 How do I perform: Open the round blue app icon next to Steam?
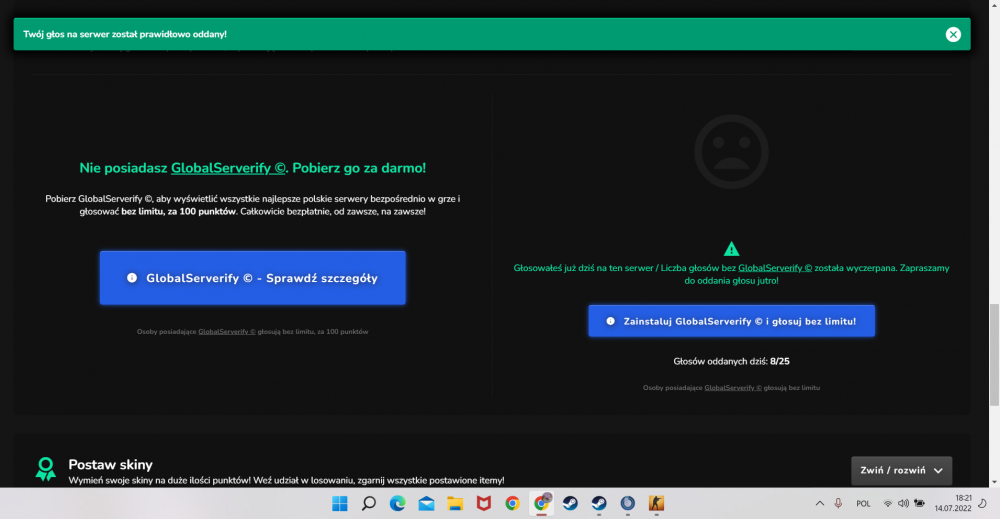pyautogui.click(x=628, y=504)
